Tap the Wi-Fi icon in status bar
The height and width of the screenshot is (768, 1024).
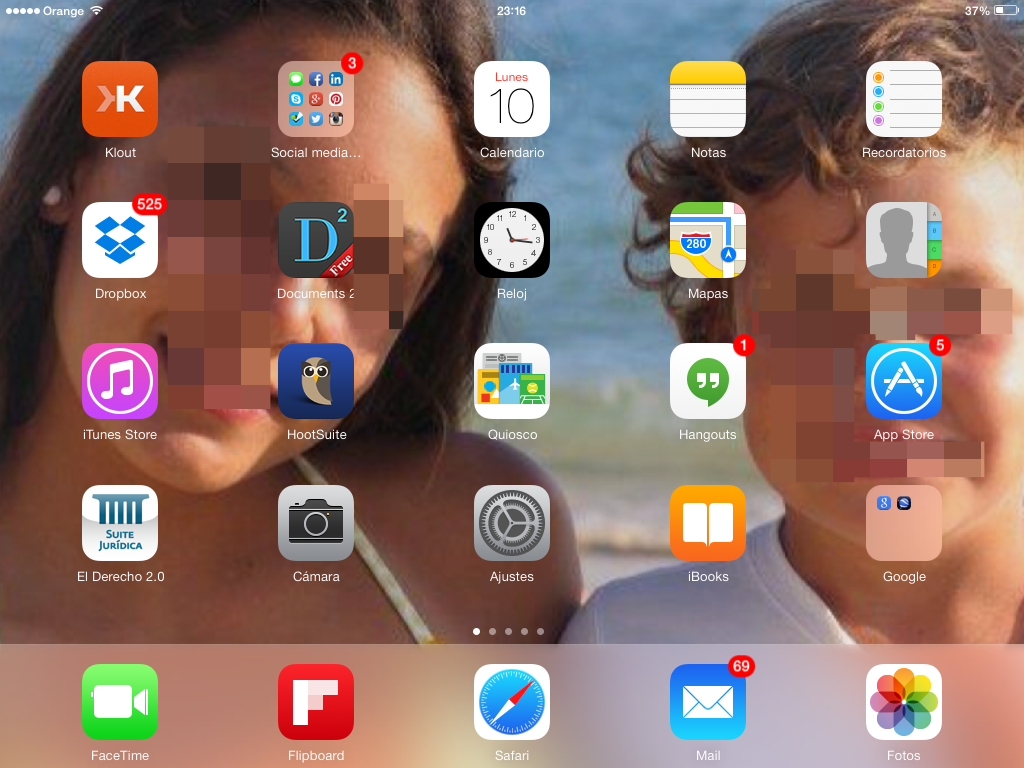click(x=97, y=10)
